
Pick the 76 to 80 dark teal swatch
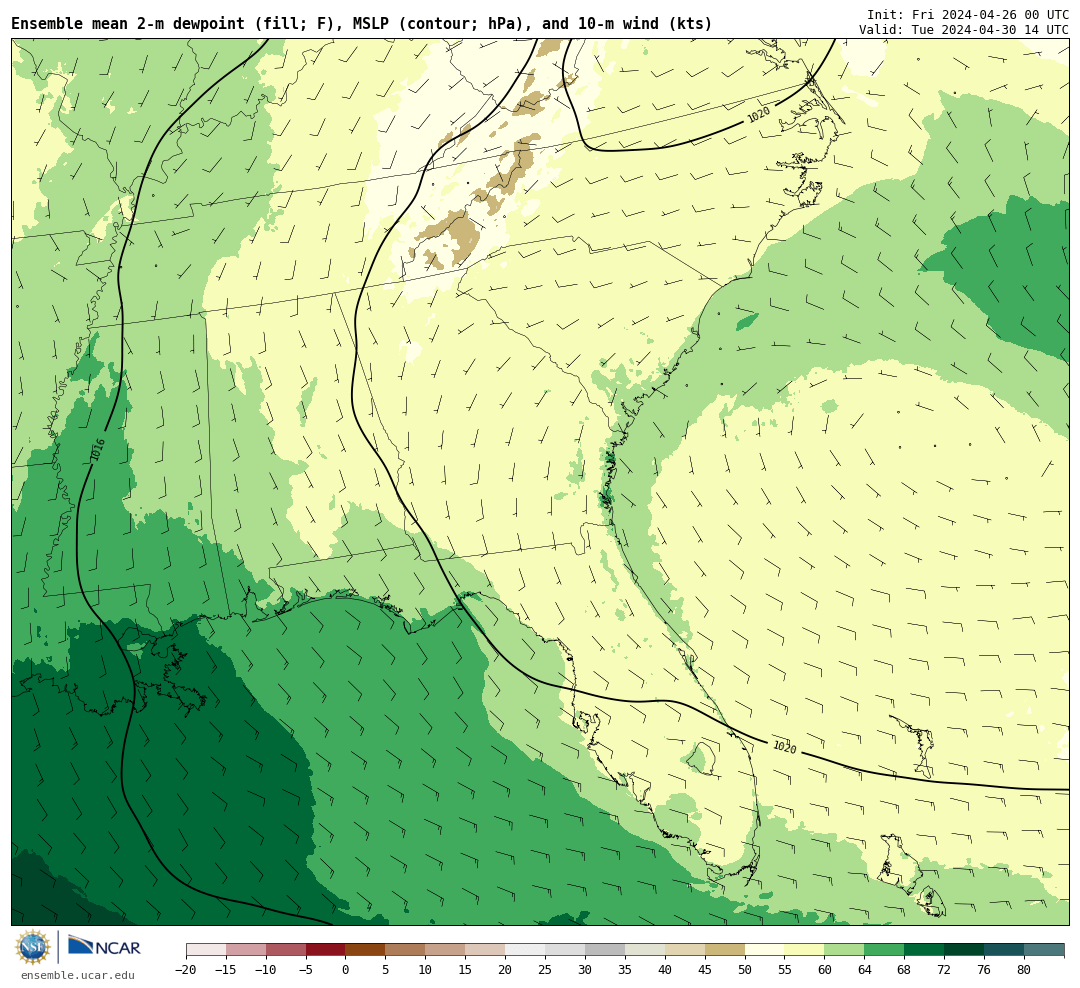(1005, 950)
